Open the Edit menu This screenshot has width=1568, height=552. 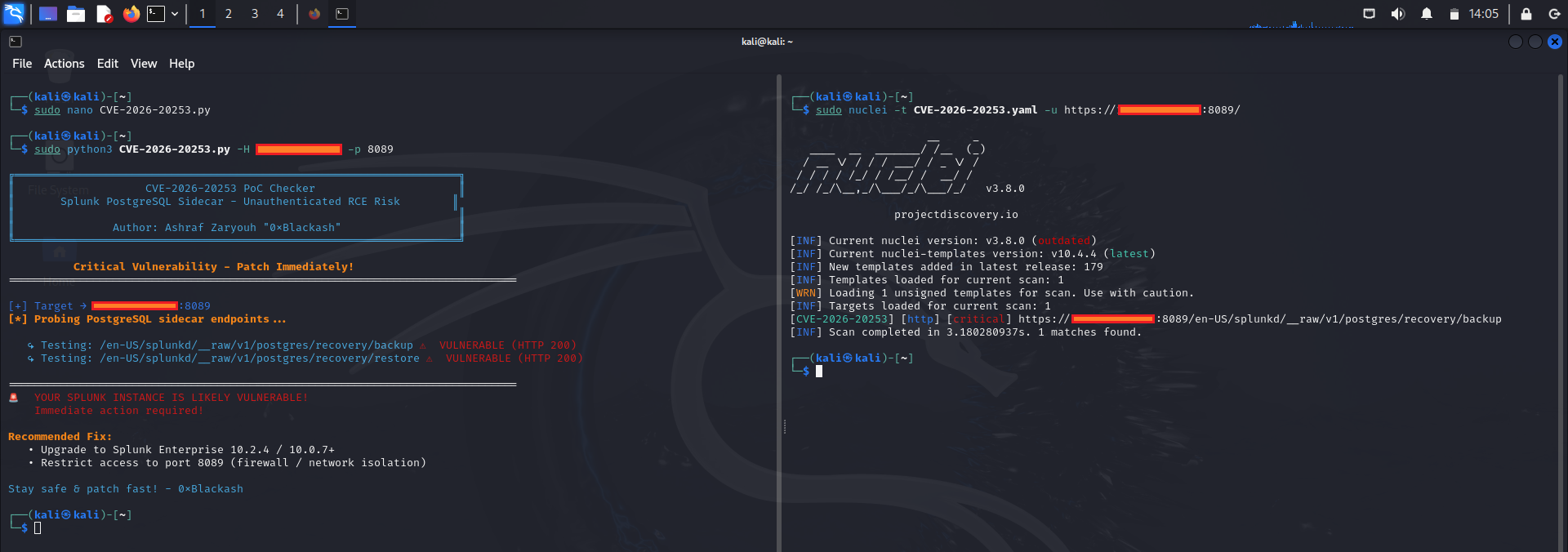(108, 64)
